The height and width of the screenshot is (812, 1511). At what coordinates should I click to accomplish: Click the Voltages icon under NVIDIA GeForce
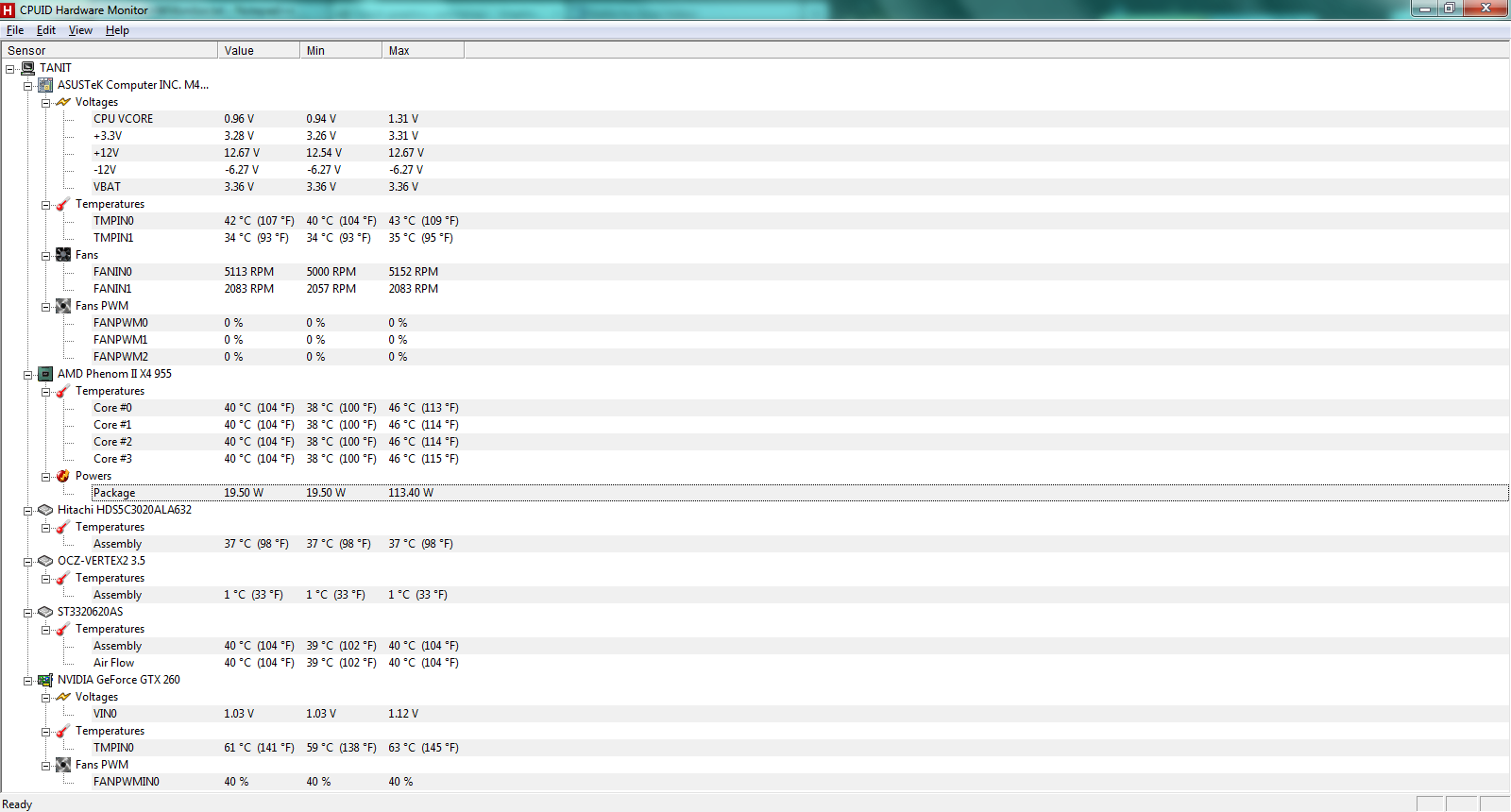pyautogui.click(x=63, y=697)
